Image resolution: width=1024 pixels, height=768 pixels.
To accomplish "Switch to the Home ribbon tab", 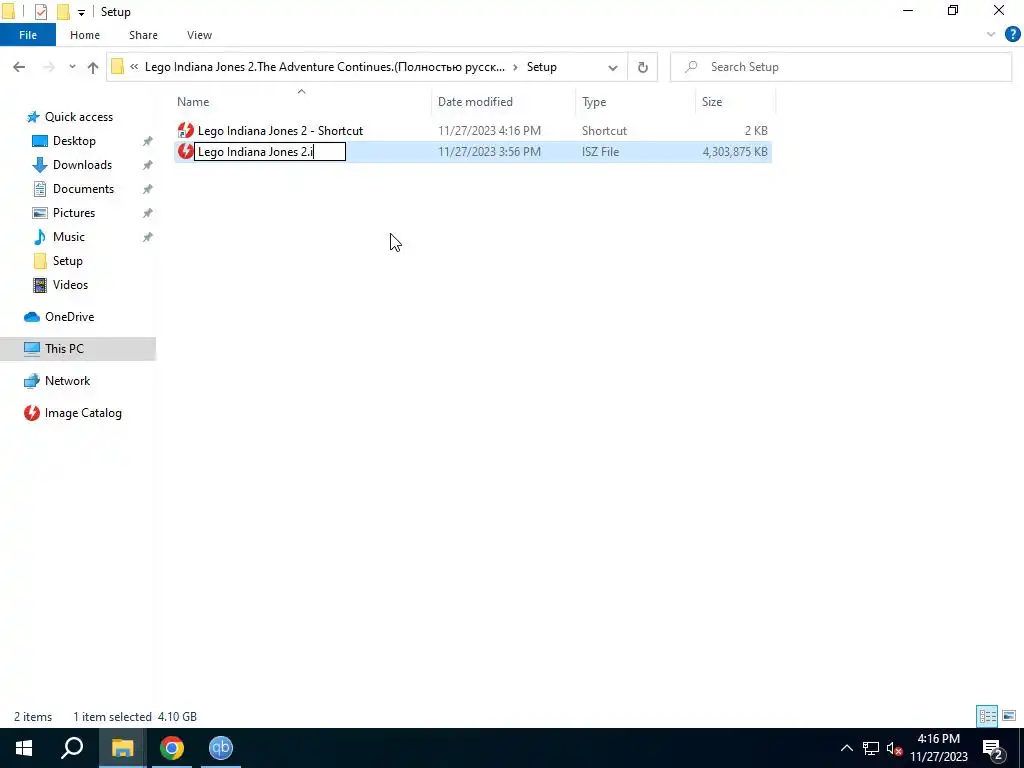I will coord(85,35).
